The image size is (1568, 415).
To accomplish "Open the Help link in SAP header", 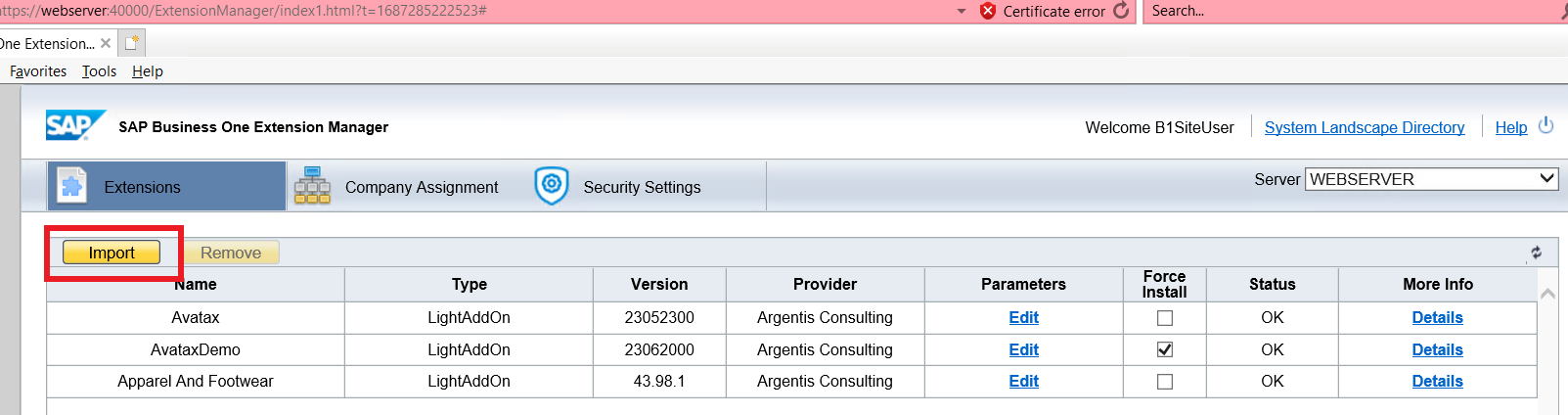I will click(1510, 127).
